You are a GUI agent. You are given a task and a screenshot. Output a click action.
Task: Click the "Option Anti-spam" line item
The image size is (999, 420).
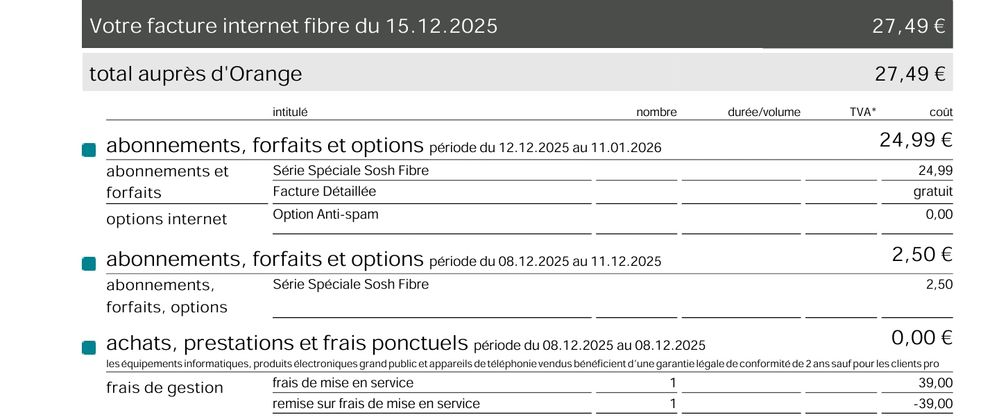click(x=325, y=214)
